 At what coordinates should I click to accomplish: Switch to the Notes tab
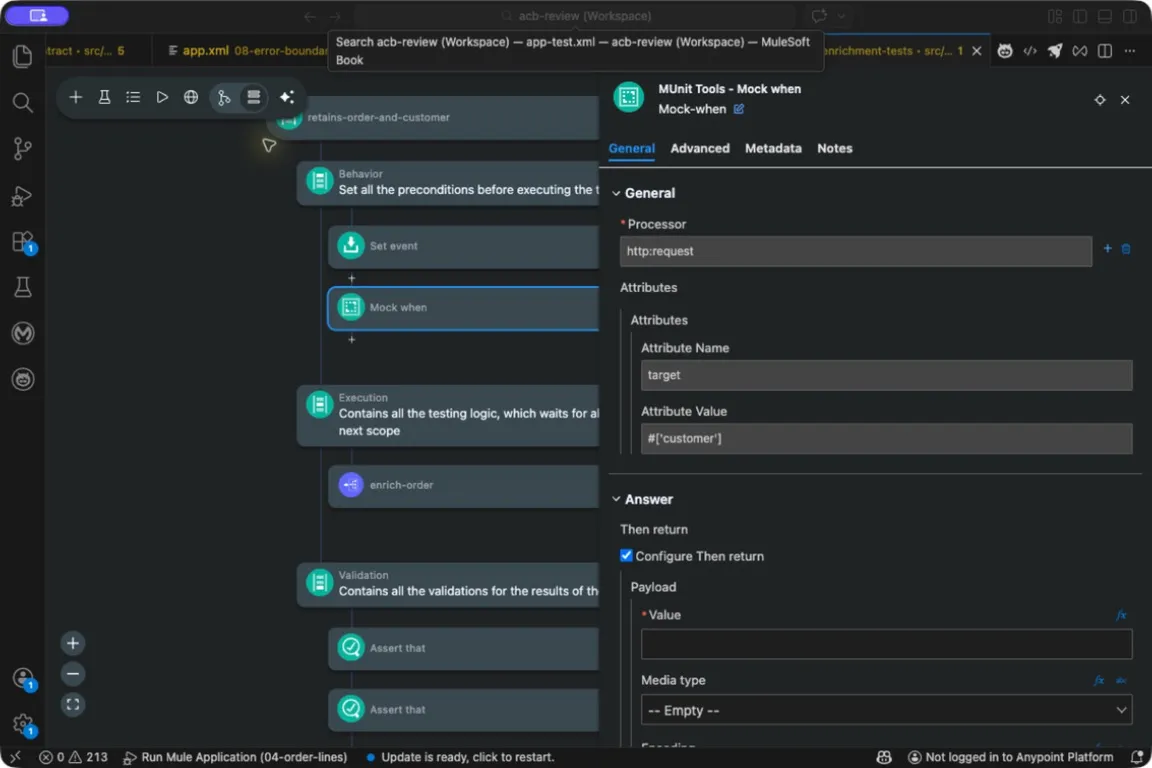click(x=835, y=148)
